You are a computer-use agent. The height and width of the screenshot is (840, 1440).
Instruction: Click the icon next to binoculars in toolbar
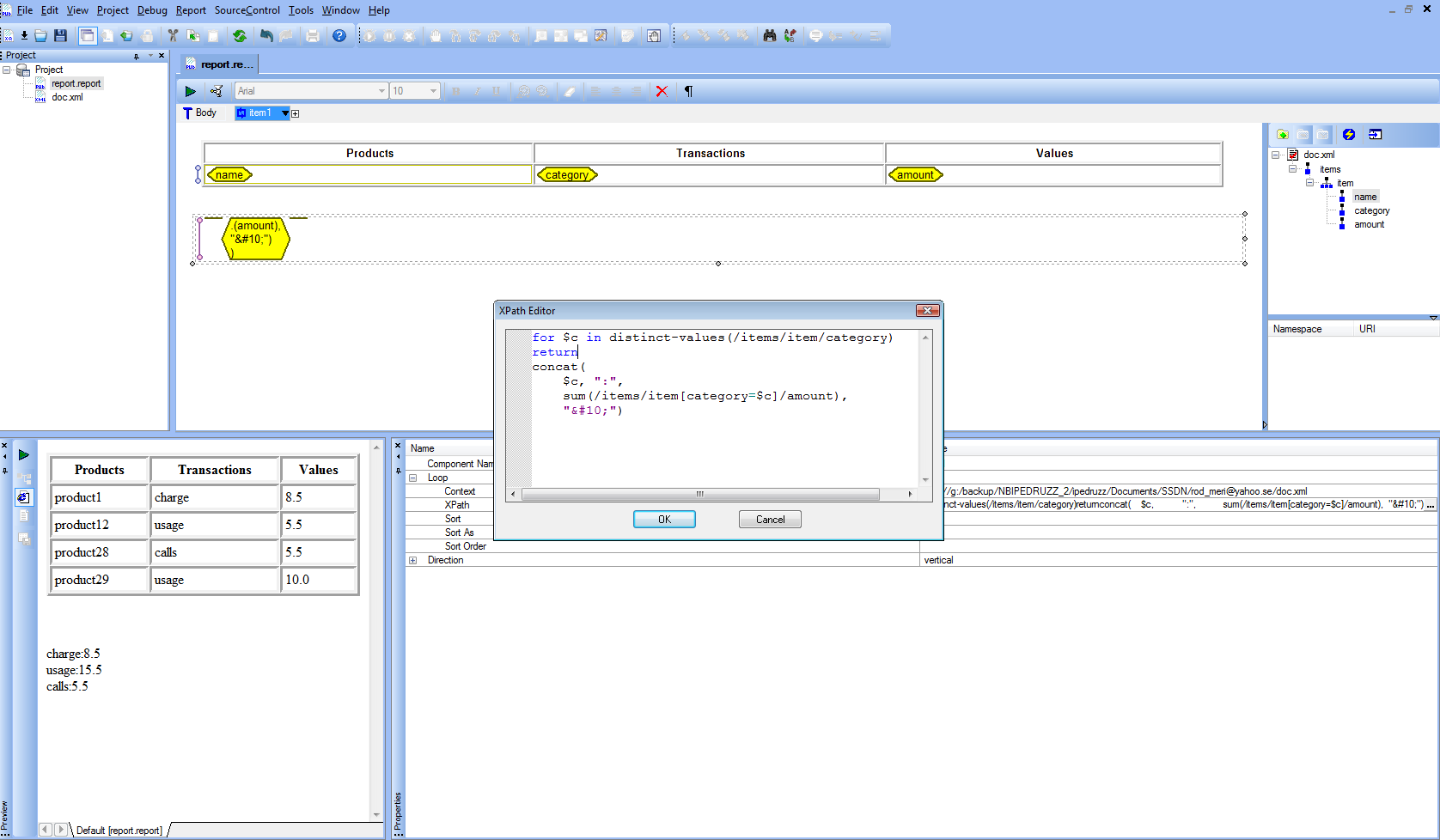[790, 36]
